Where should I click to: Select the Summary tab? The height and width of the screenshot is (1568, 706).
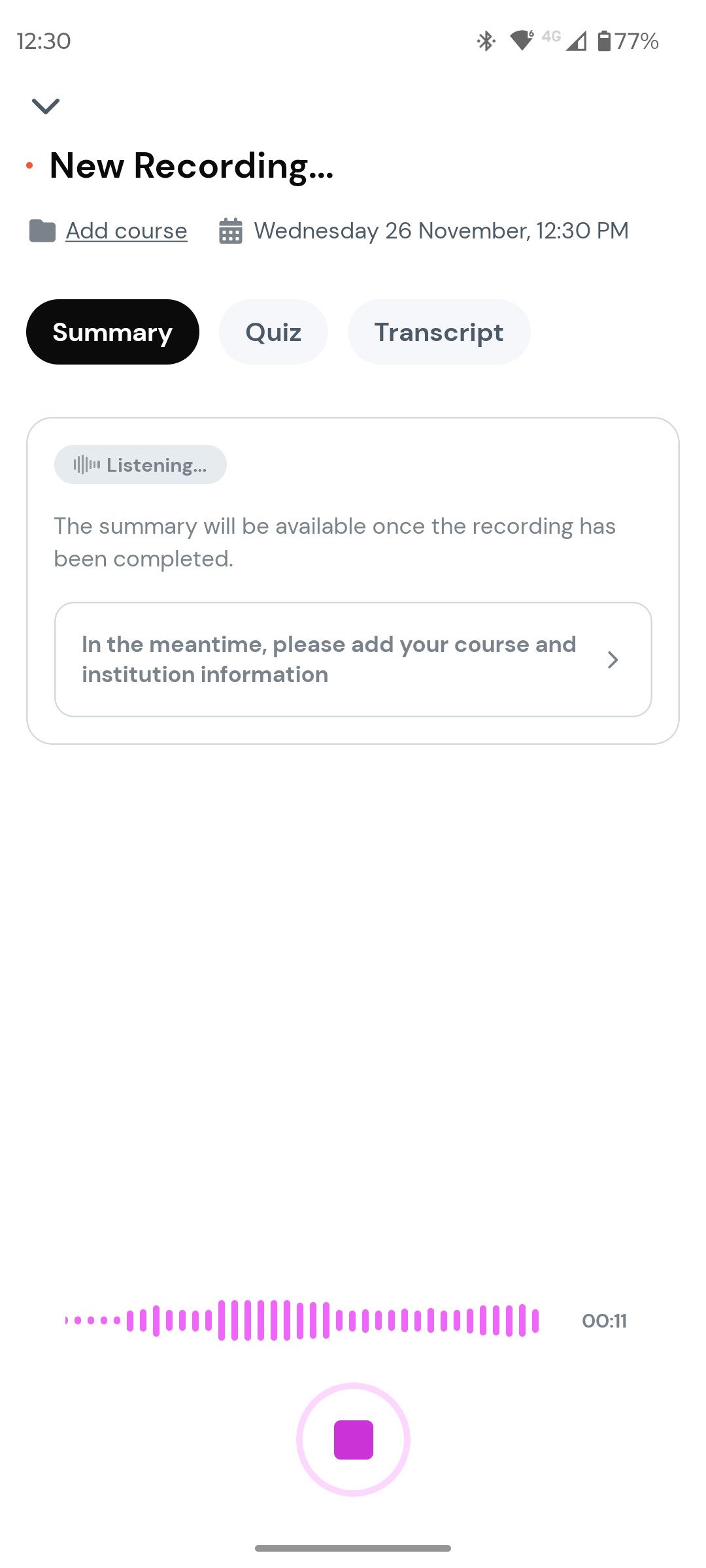pos(112,332)
